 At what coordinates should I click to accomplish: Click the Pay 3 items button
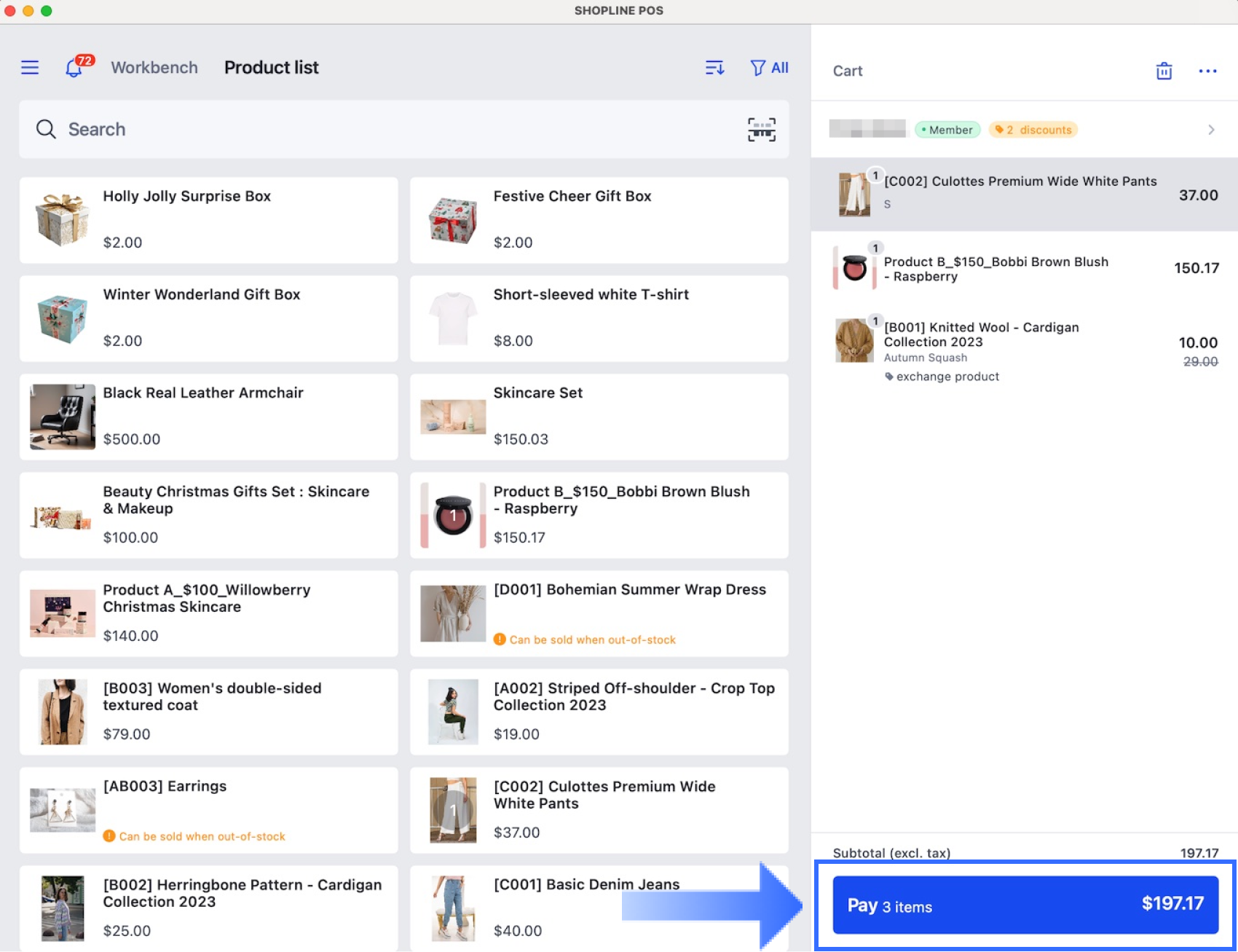coord(1025,905)
